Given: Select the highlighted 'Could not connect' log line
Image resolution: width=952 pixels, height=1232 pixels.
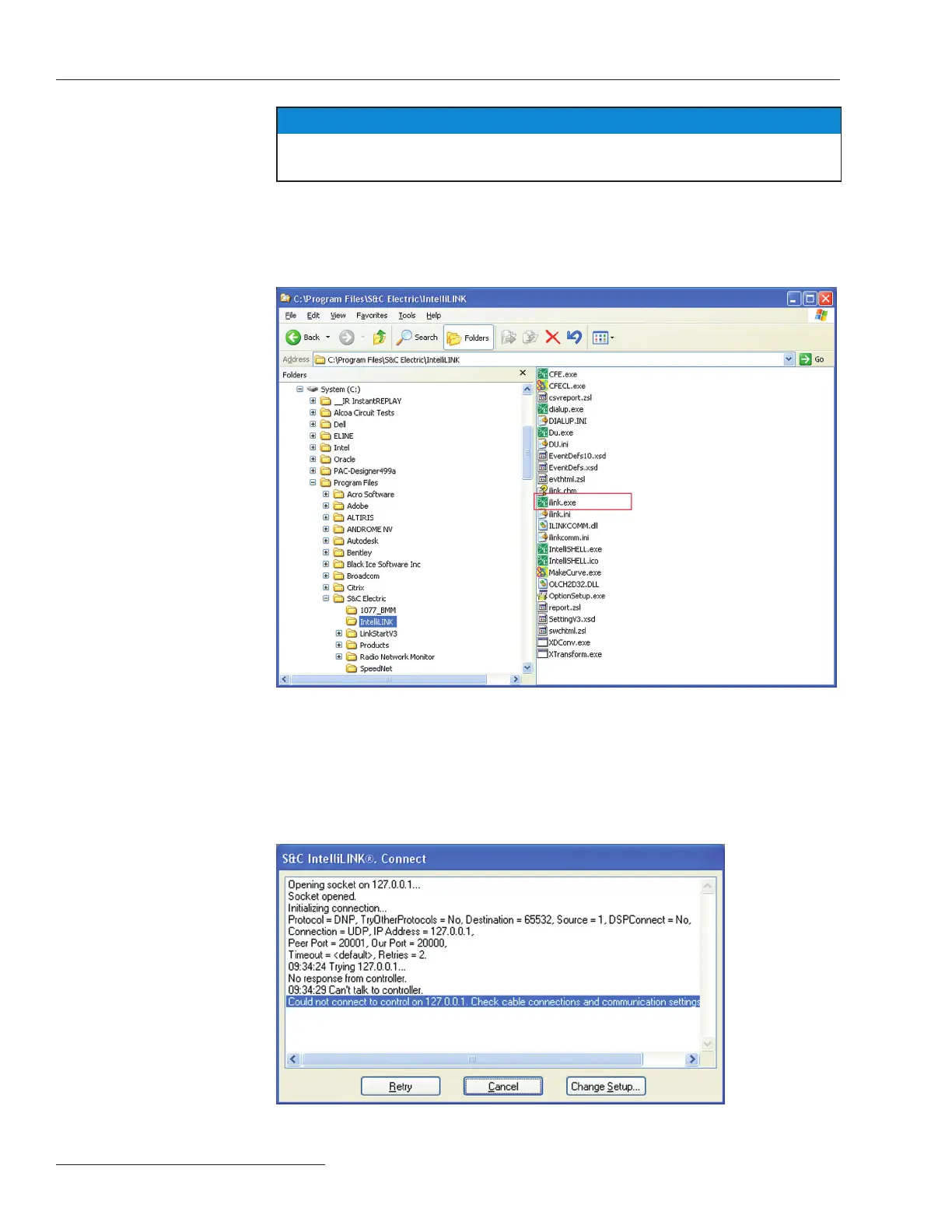Looking at the screenshot, I should (494, 1002).
